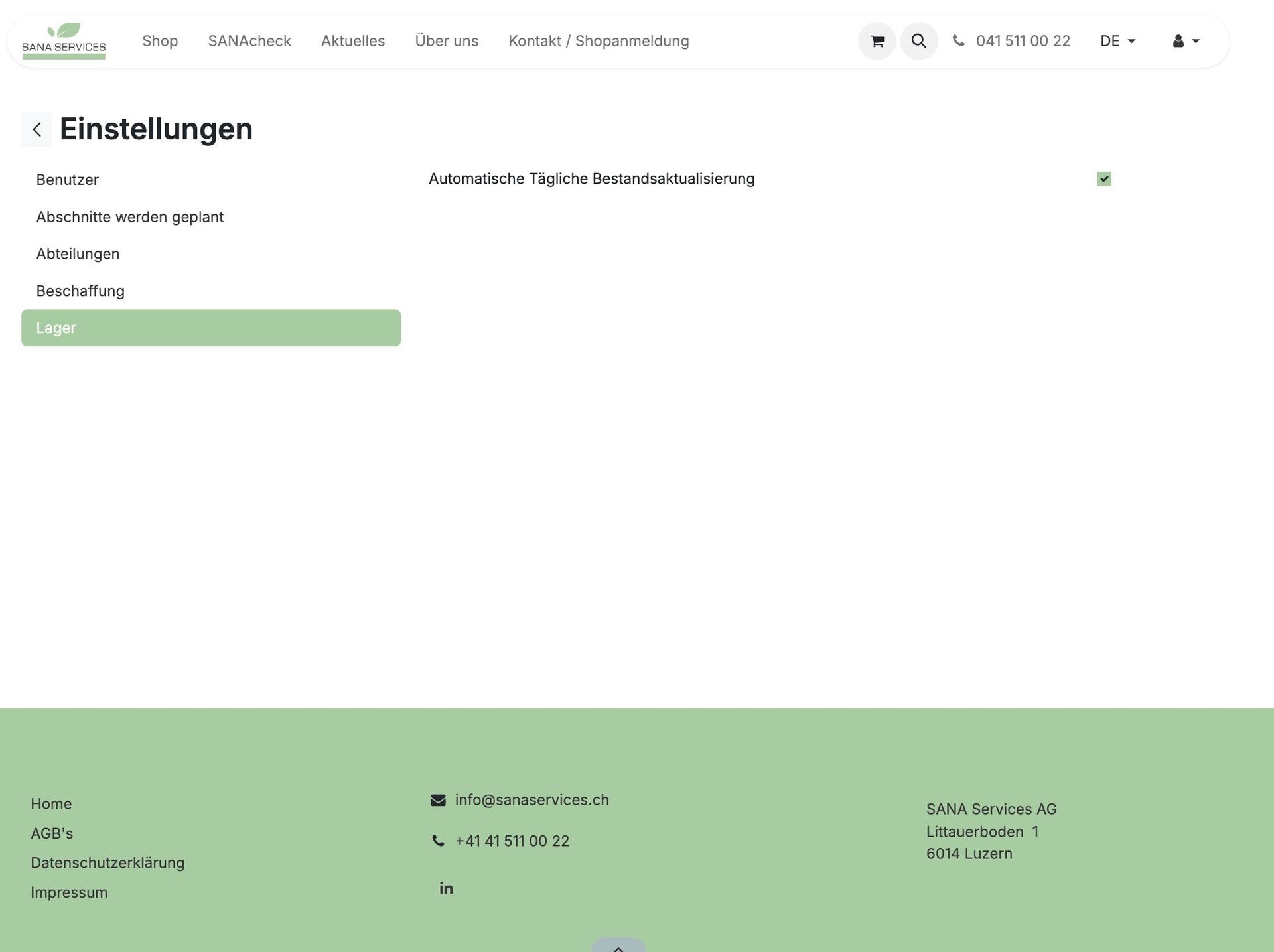Navigate to Über uns
This screenshot has width=1274, height=952.
(x=447, y=41)
